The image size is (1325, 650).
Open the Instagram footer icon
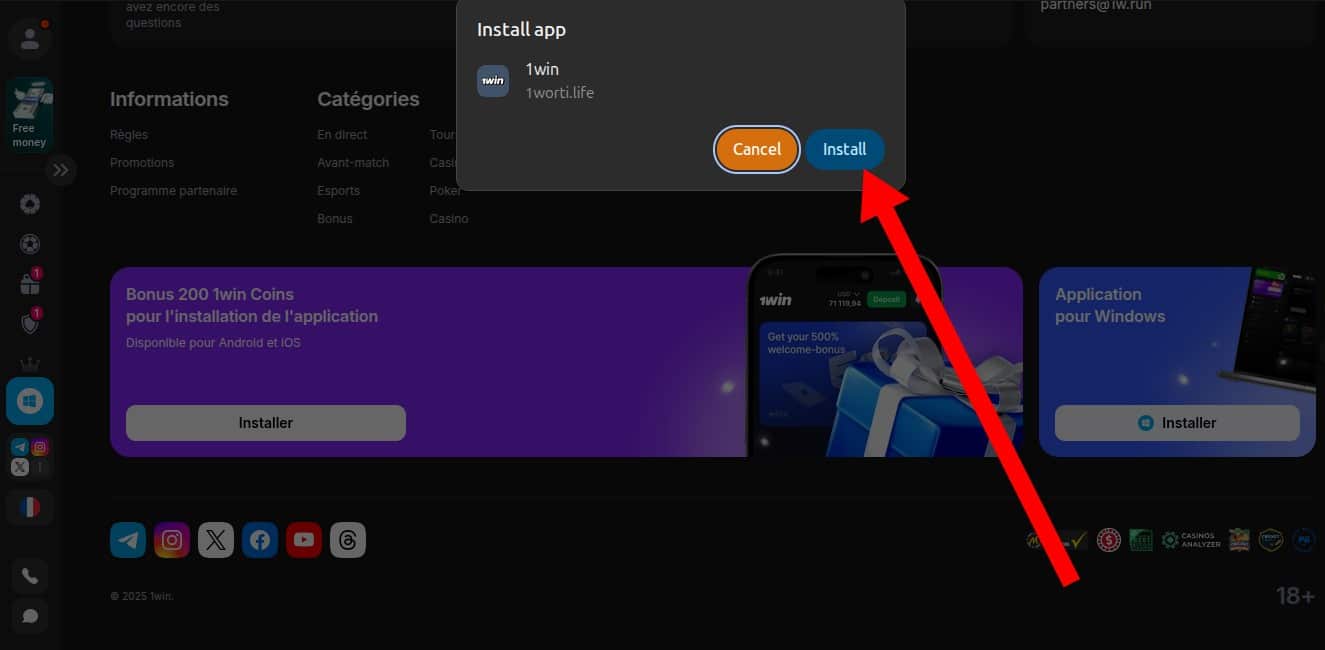(172, 540)
